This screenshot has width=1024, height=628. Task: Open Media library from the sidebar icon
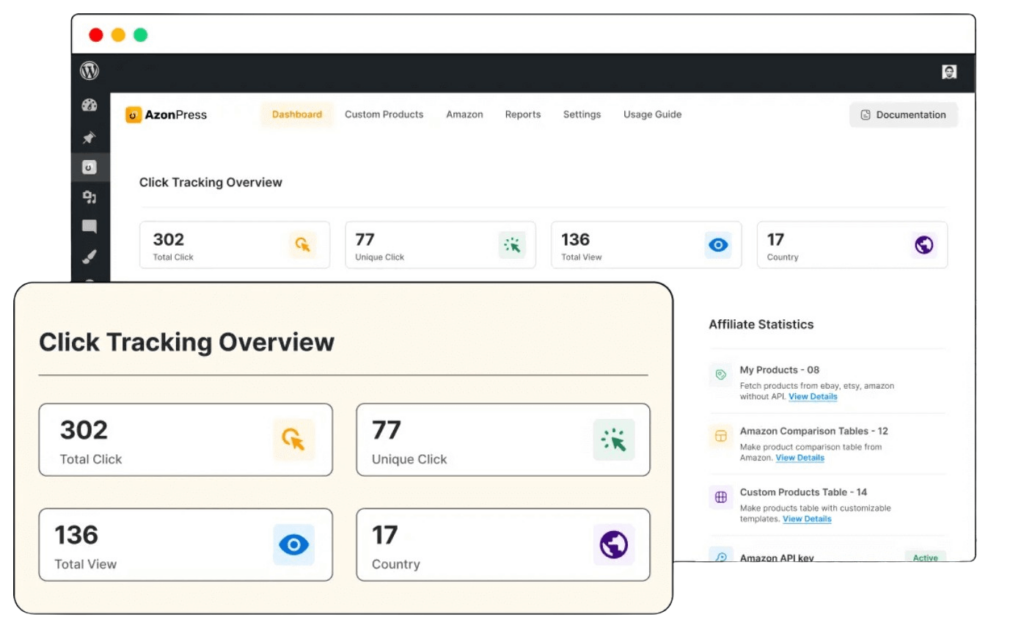point(90,198)
